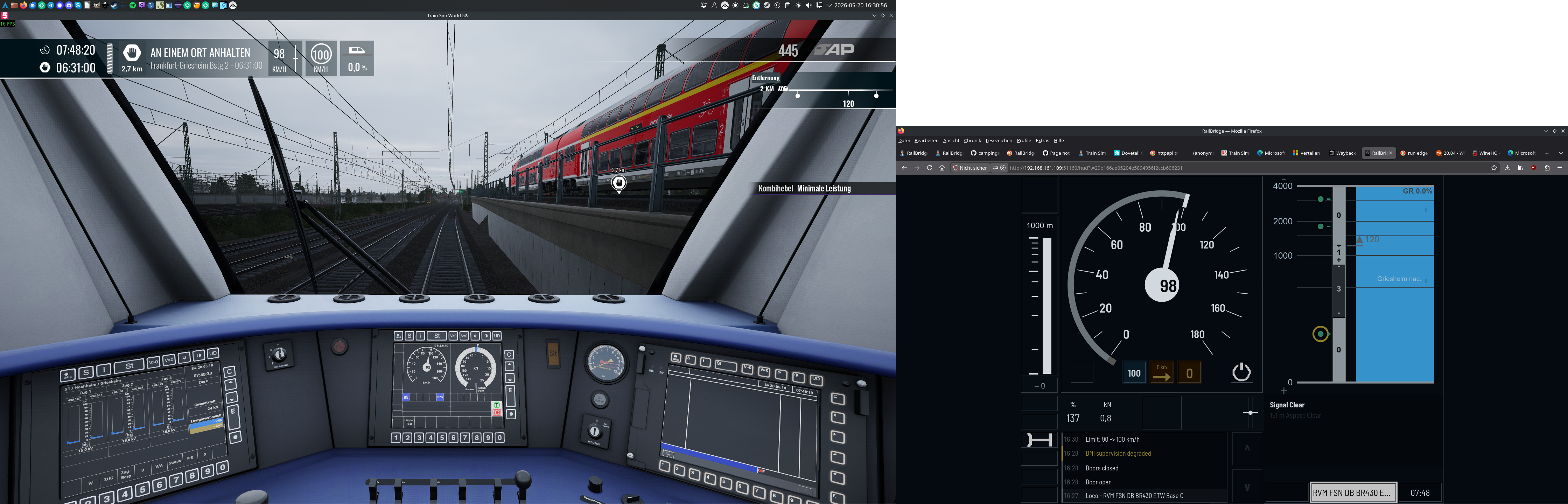
Task: Open Firefox library icon
Action: 1520,168
